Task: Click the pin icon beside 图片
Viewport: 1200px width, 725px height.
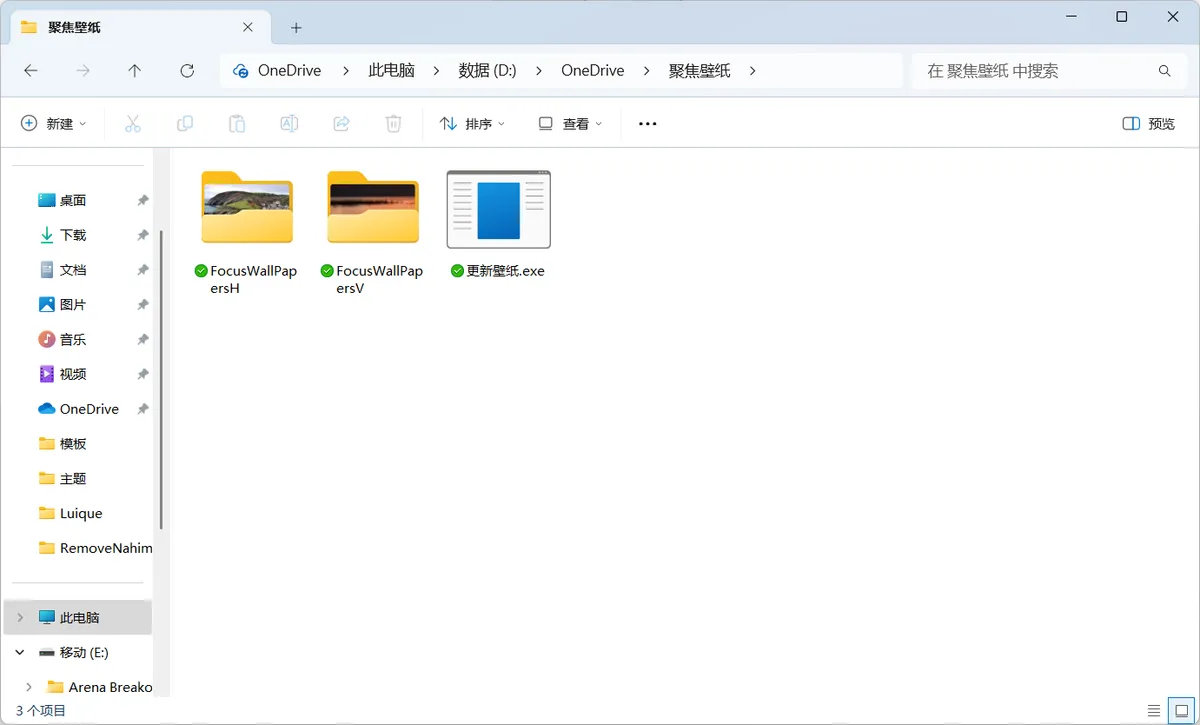Action: pyautogui.click(x=143, y=304)
